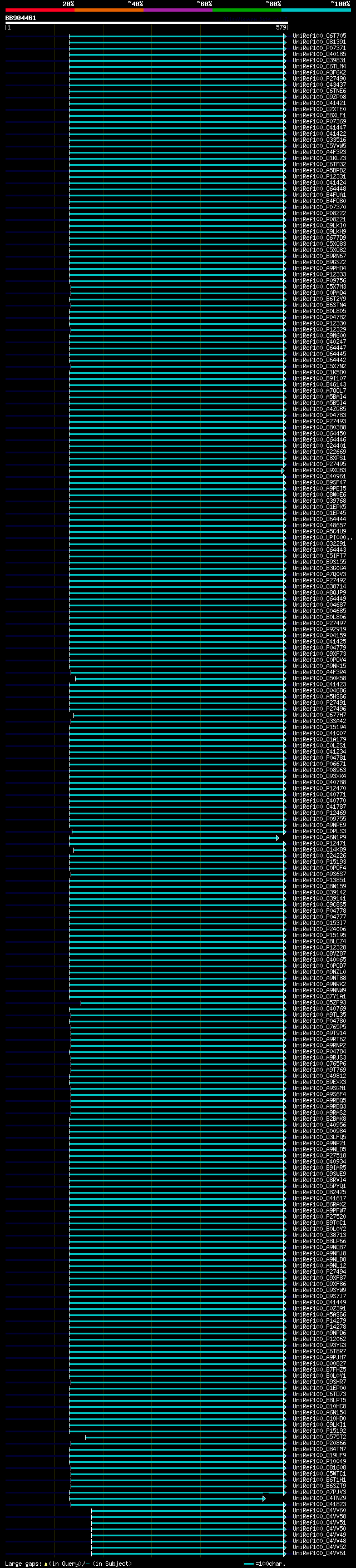356x1568 pixels.
Task: Open the UniRef100_C6TLM4 hit
Action: (319, 66)
